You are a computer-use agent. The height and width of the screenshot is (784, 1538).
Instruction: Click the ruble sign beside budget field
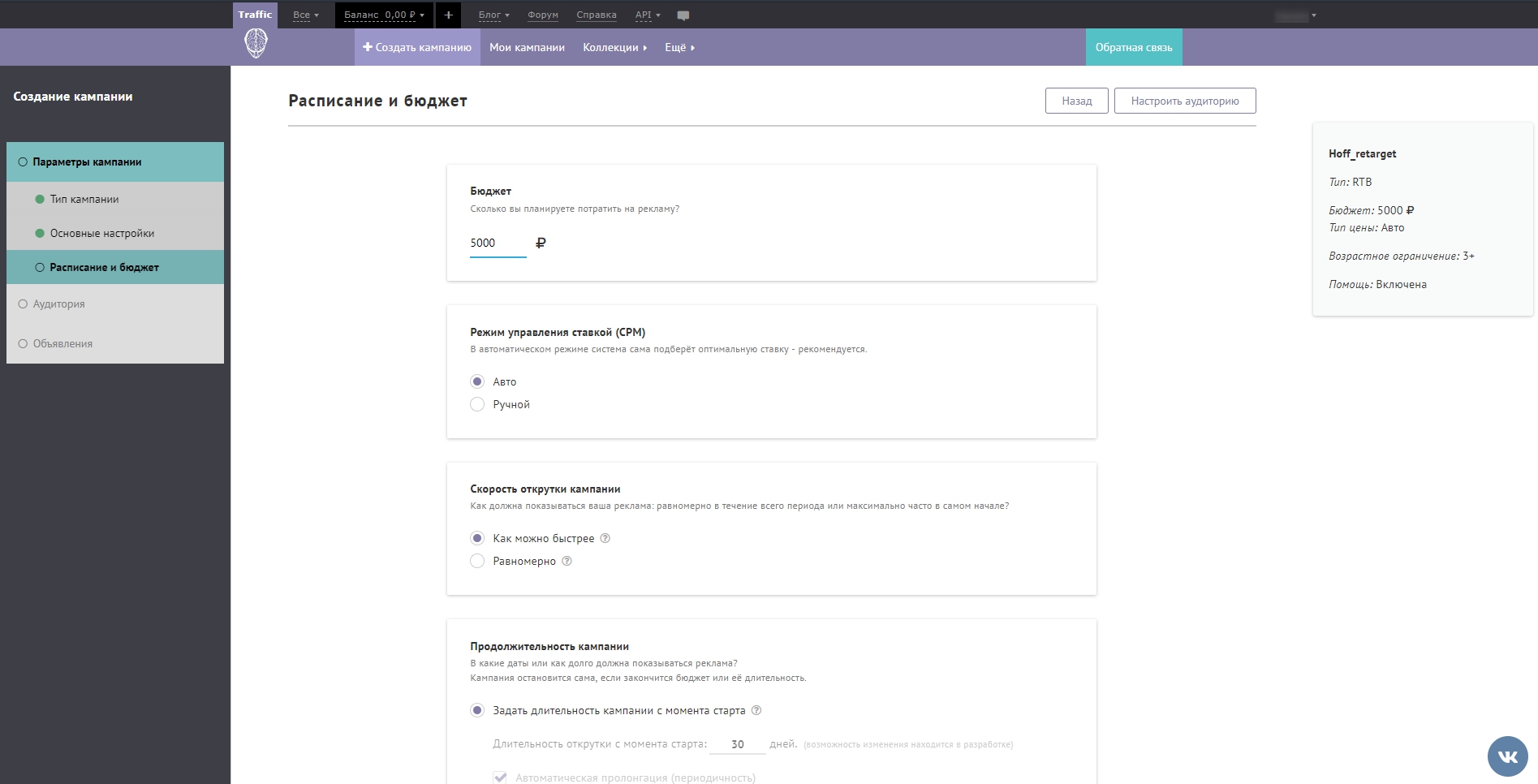[x=541, y=243]
